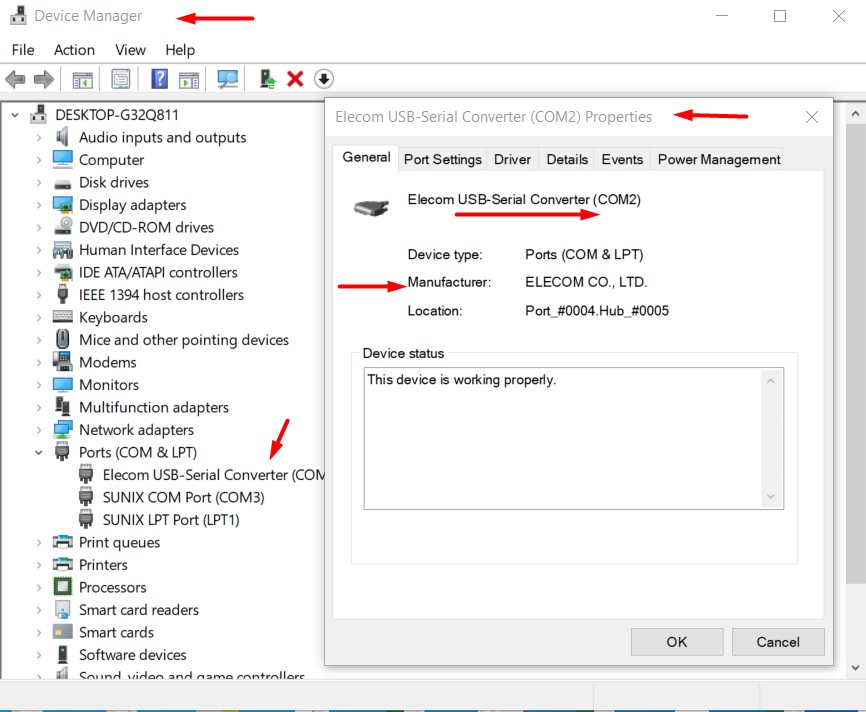Expand the Monitors node
Image resolution: width=866 pixels, height=712 pixels.
tap(39, 385)
